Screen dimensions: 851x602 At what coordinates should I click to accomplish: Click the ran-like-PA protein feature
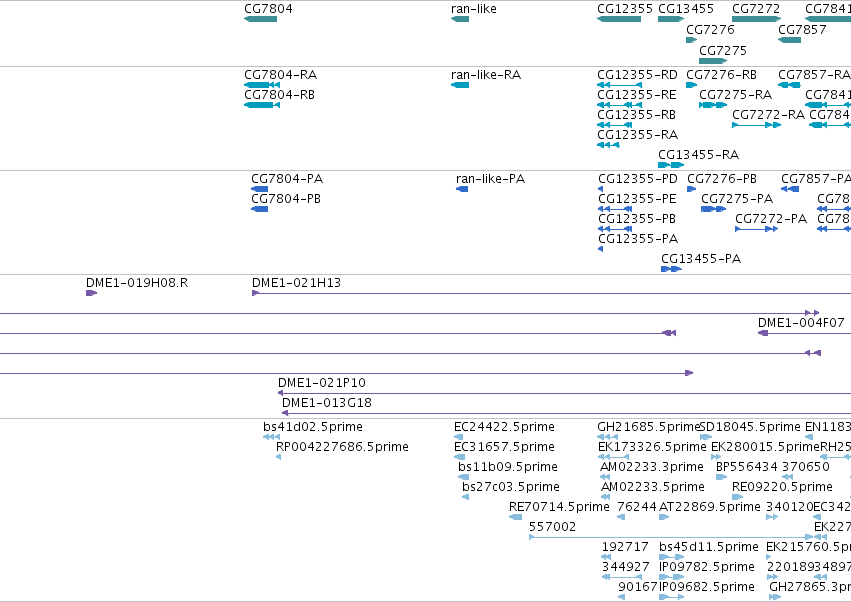click(x=462, y=189)
